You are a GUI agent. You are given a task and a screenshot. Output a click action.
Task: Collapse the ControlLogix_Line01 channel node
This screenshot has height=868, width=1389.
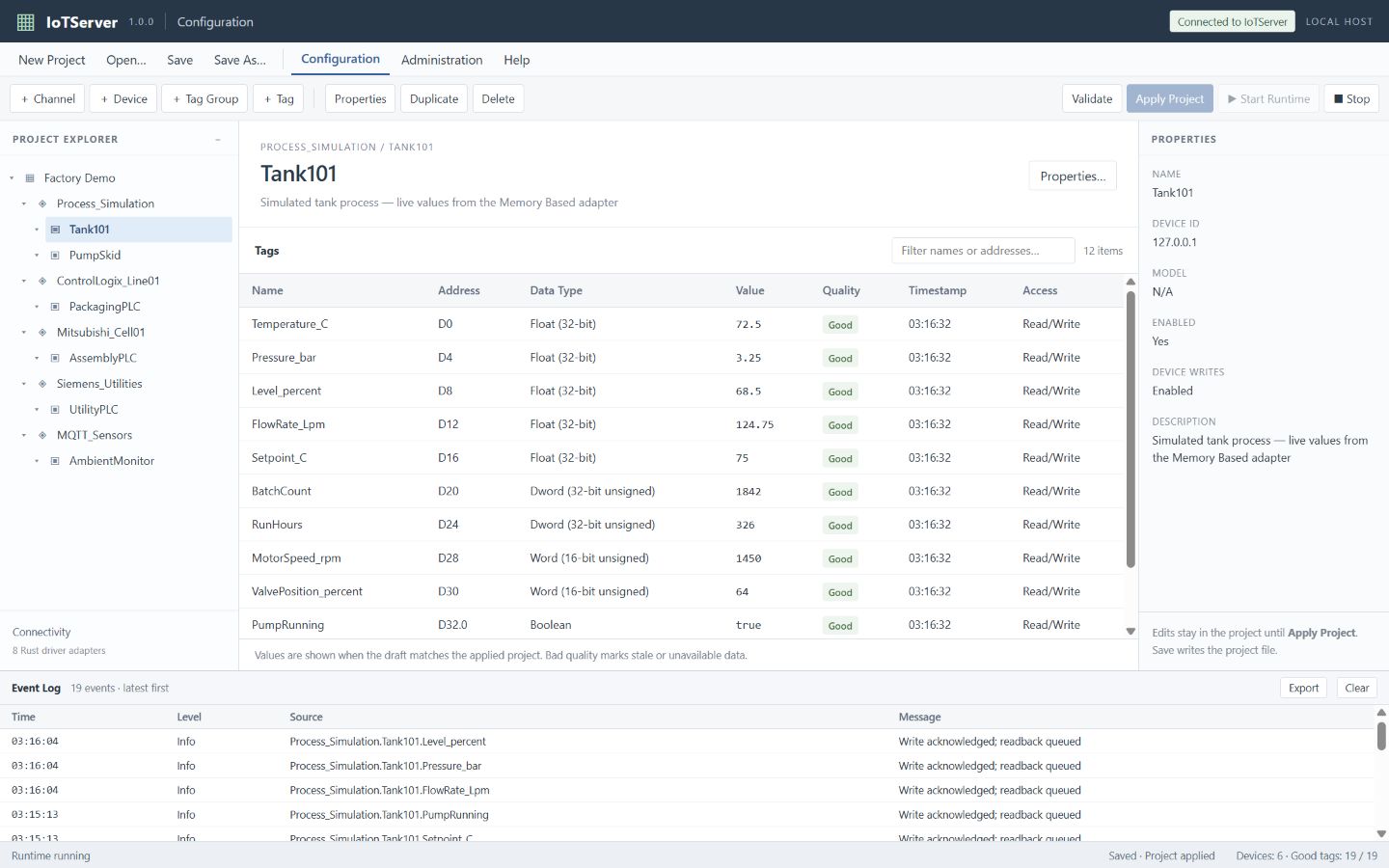tap(24, 281)
